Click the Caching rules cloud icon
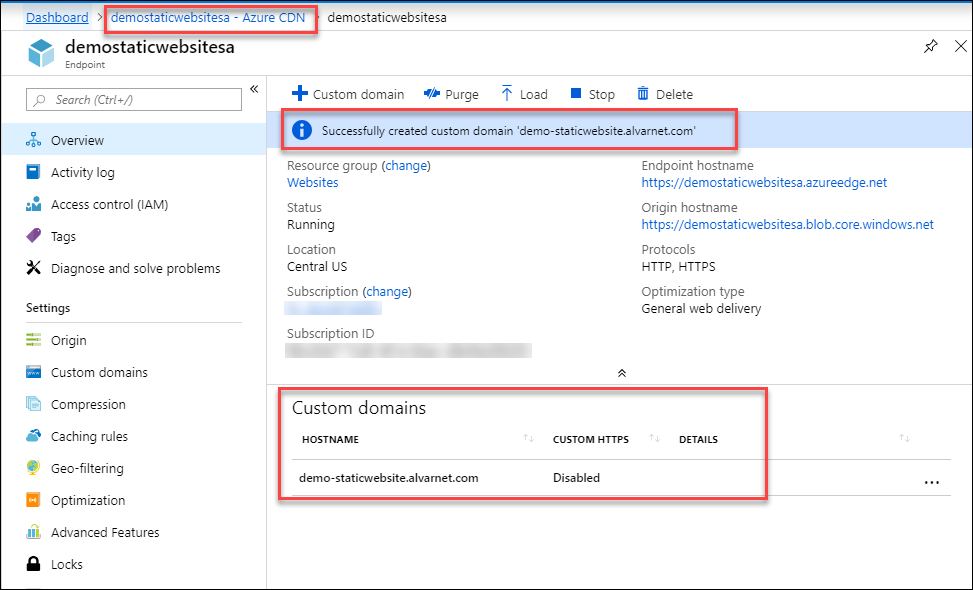 coord(34,436)
